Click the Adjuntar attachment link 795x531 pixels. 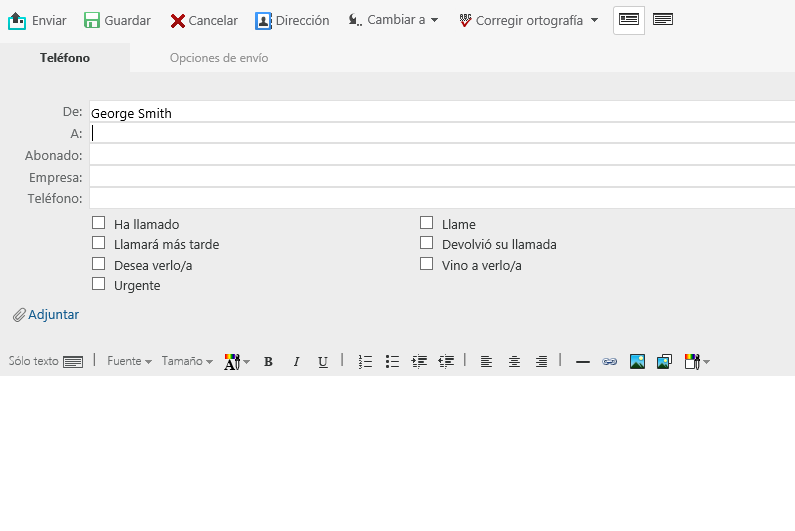tap(46, 314)
